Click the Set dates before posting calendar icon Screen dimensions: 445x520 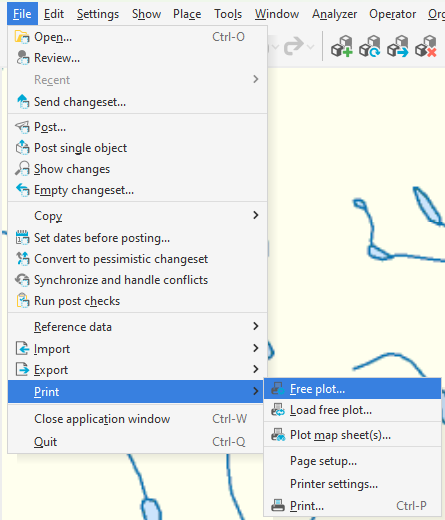pyautogui.click(x=23, y=238)
